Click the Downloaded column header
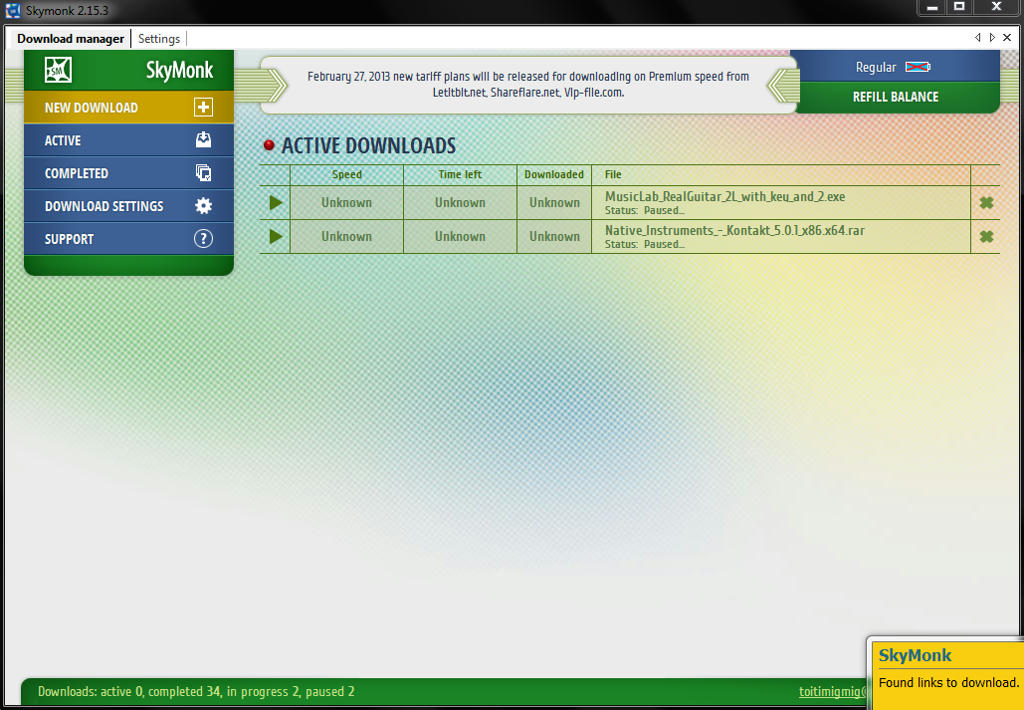 [554, 174]
